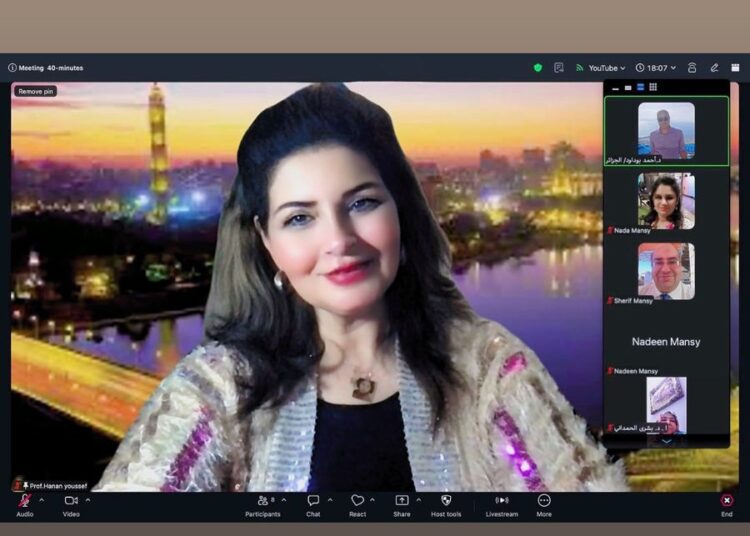
Task: Open Host tools shield menu
Action: click(x=446, y=505)
